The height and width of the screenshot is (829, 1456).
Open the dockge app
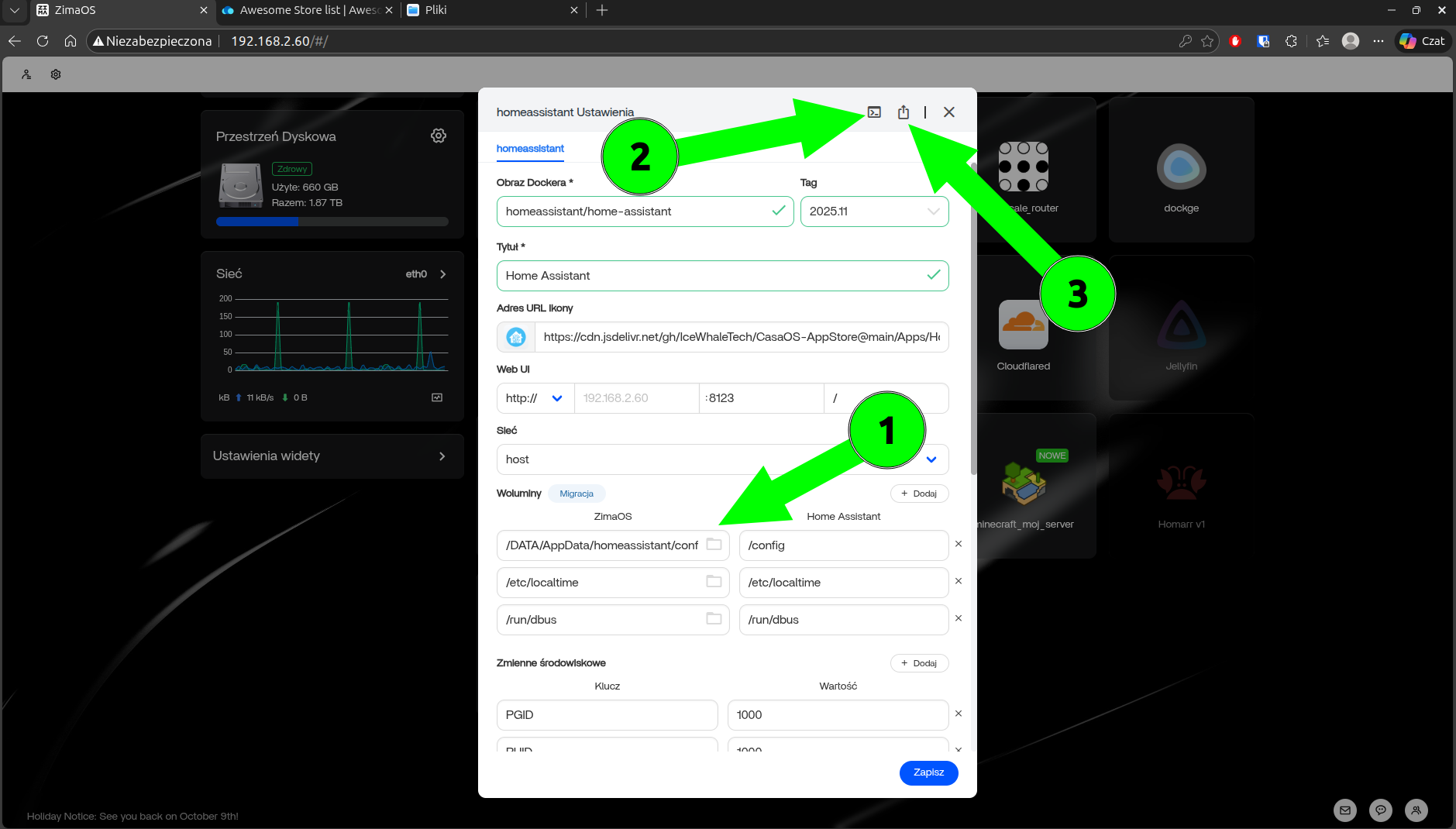pyautogui.click(x=1181, y=167)
